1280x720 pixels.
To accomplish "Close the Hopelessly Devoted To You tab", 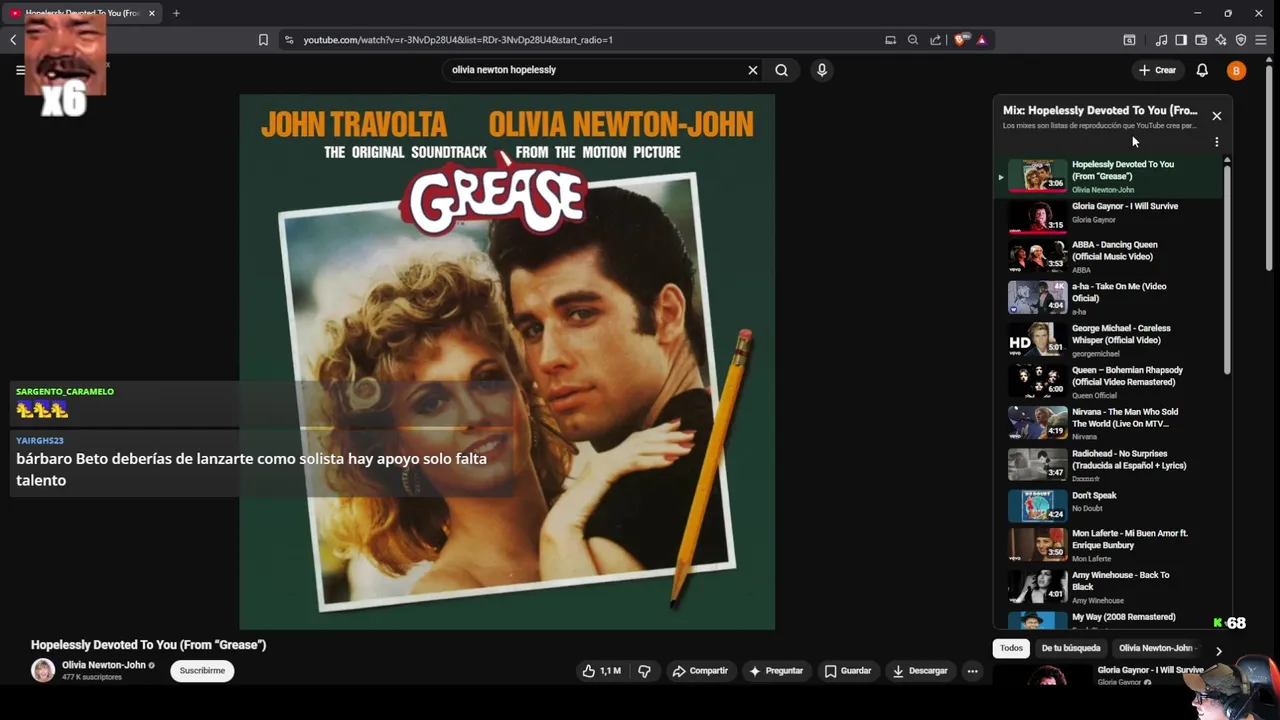I will click(152, 13).
